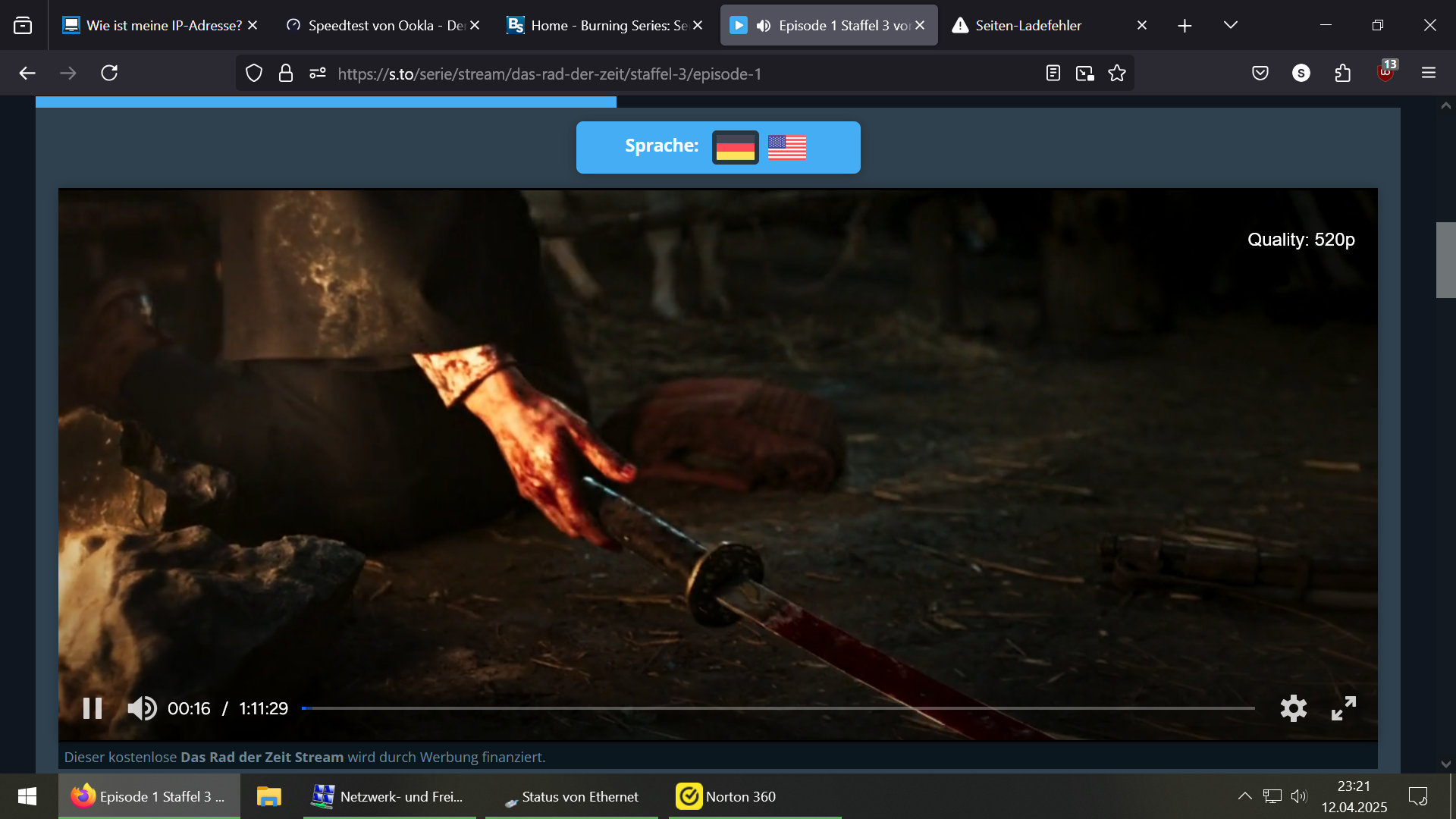Open site permissions icon in address bar

click(318, 73)
